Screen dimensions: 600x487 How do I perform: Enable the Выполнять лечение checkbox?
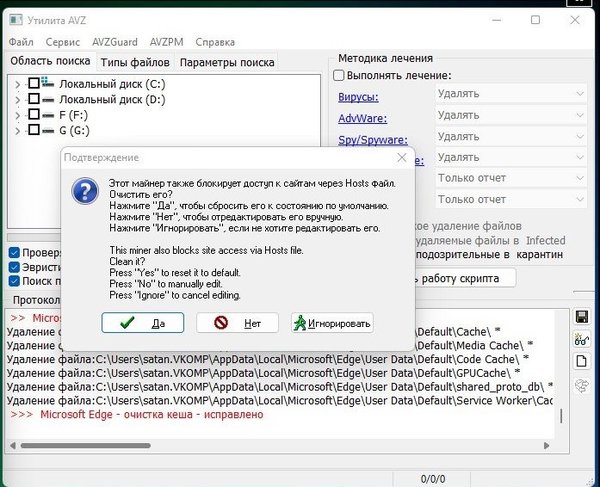tap(339, 75)
